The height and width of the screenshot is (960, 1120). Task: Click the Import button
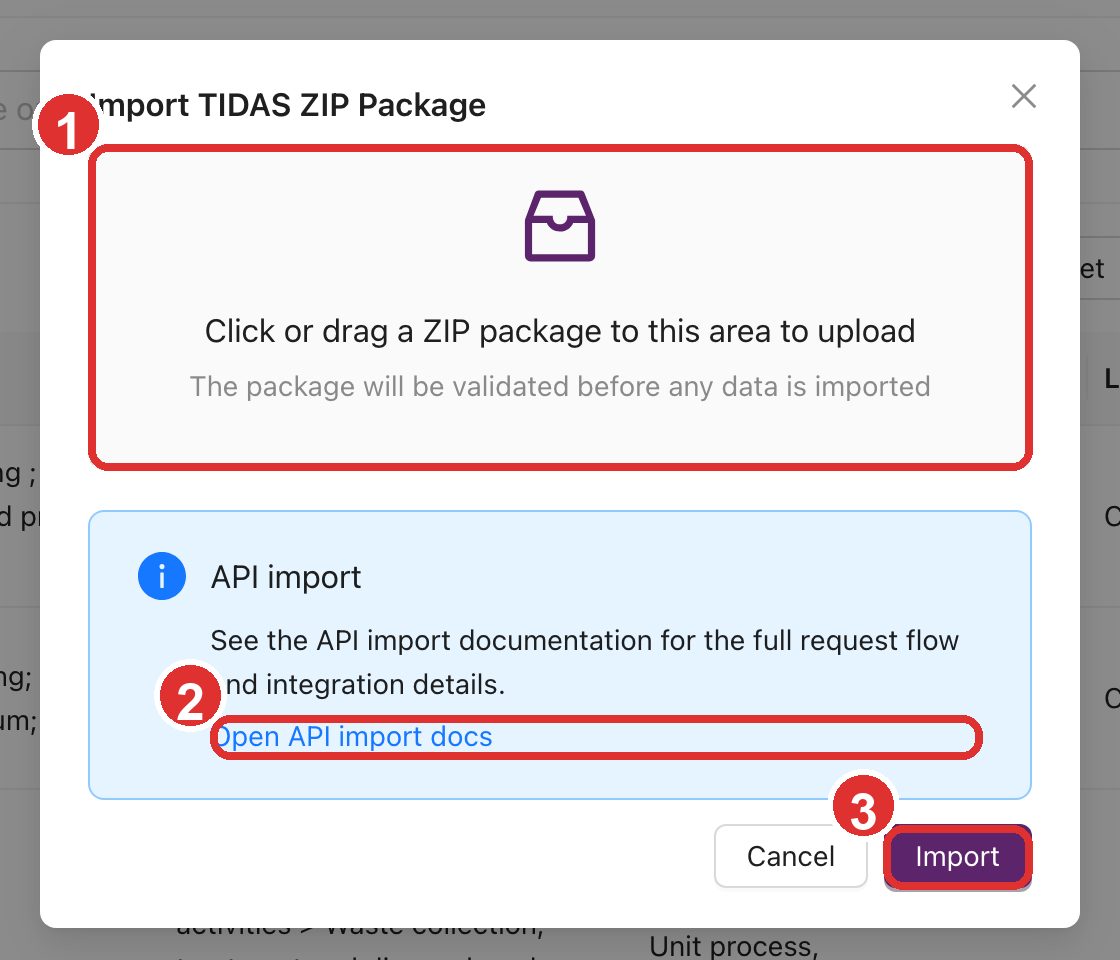[x=957, y=856]
